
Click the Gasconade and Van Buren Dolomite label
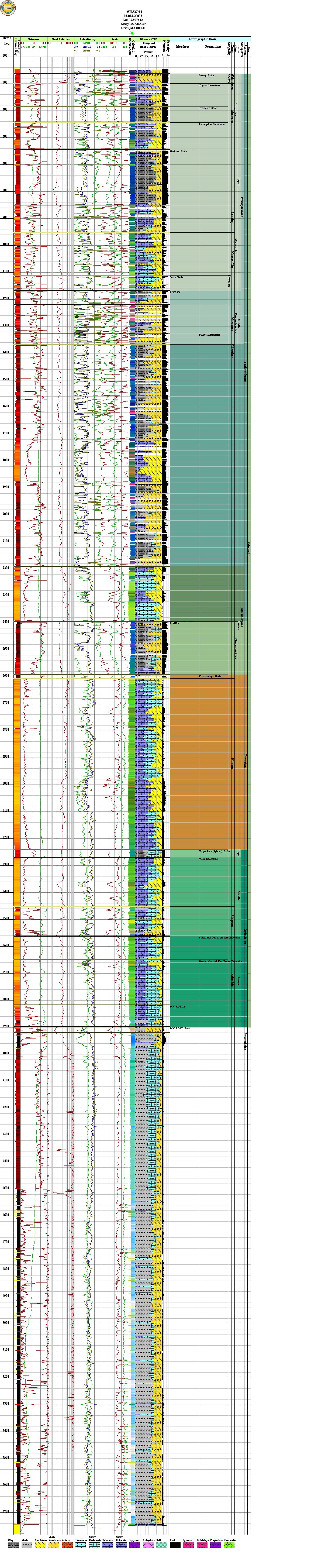coord(220,961)
